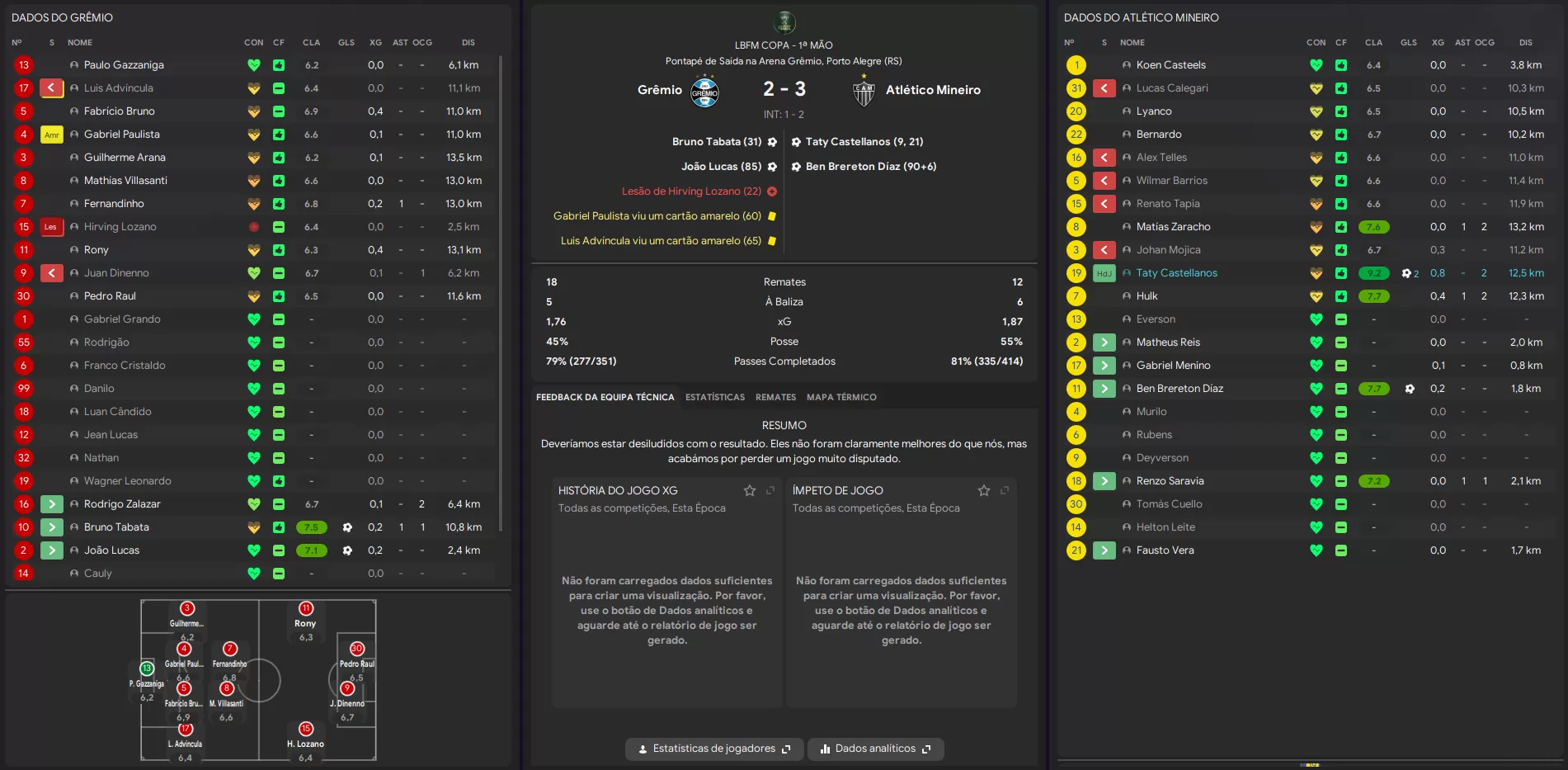1568x770 pixels.
Task: Select the Guilherme Arana row
Action: 252,158
